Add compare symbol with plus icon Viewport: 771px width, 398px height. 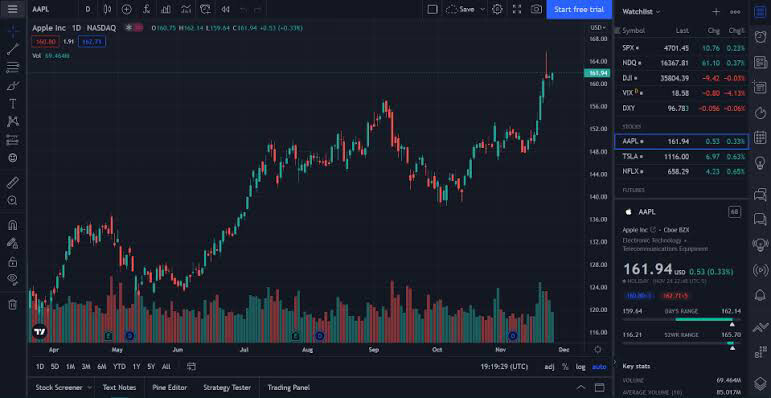coord(126,9)
